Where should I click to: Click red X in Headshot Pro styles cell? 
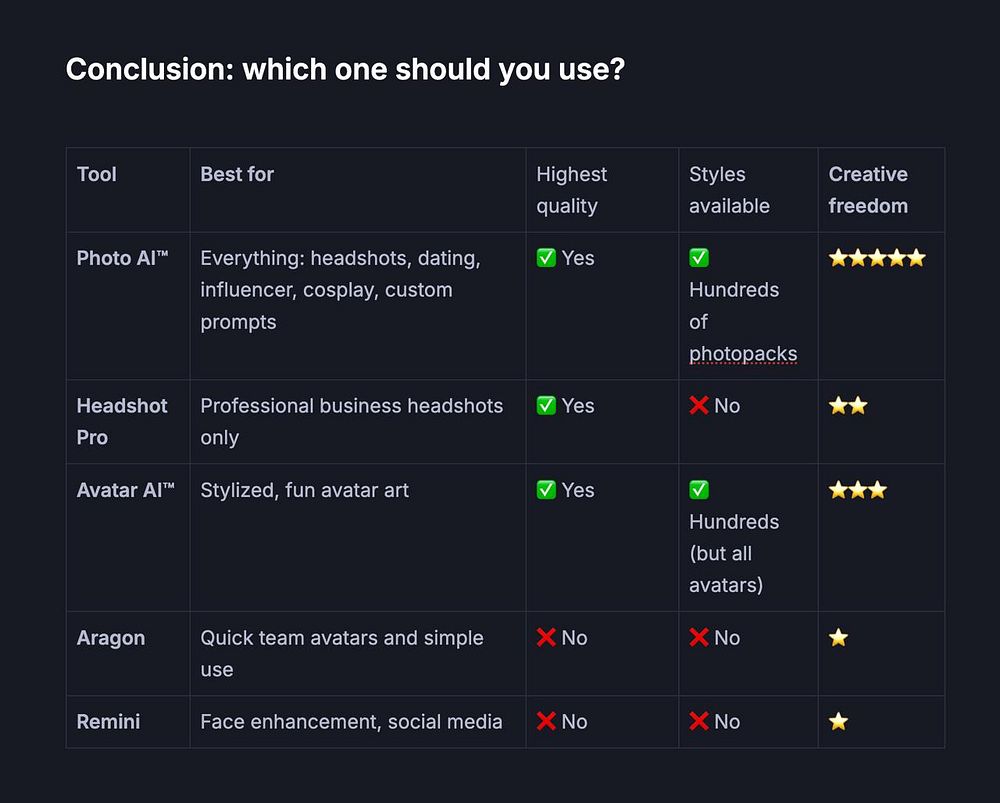point(699,406)
